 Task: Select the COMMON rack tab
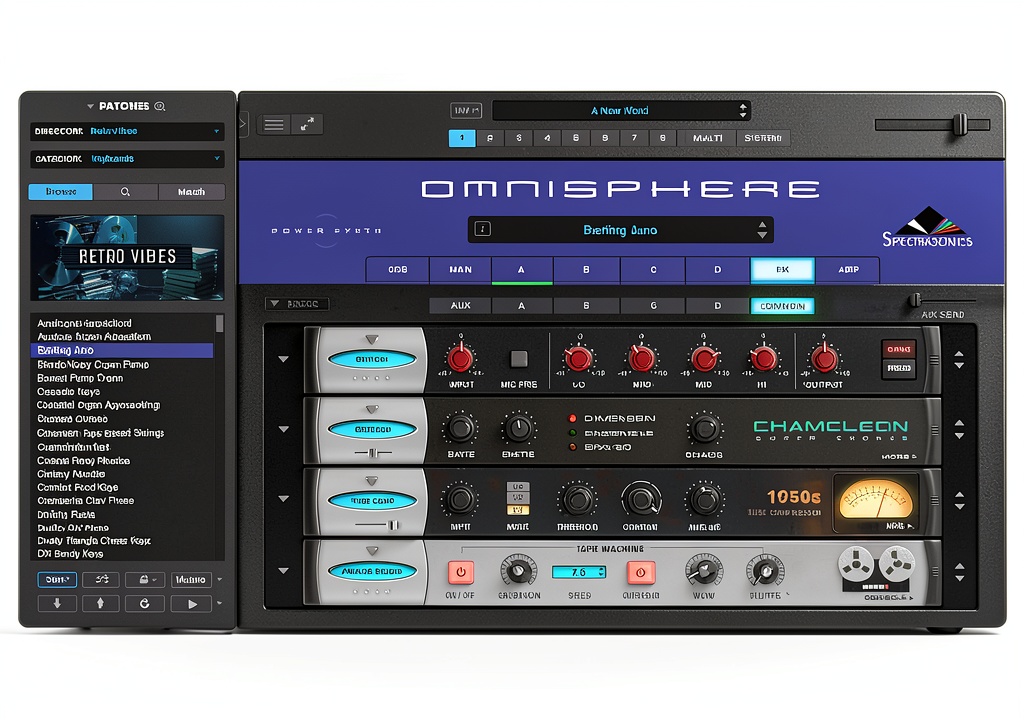(x=782, y=306)
